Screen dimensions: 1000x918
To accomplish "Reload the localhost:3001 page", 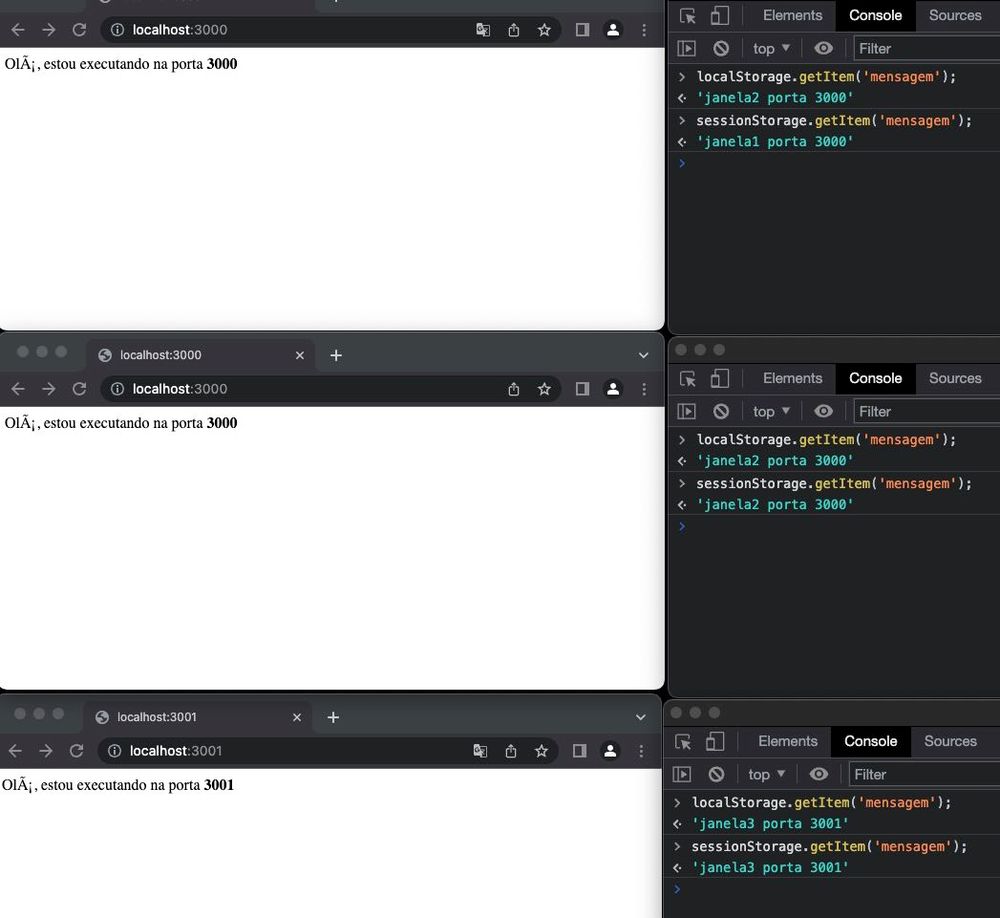I will 76,751.
